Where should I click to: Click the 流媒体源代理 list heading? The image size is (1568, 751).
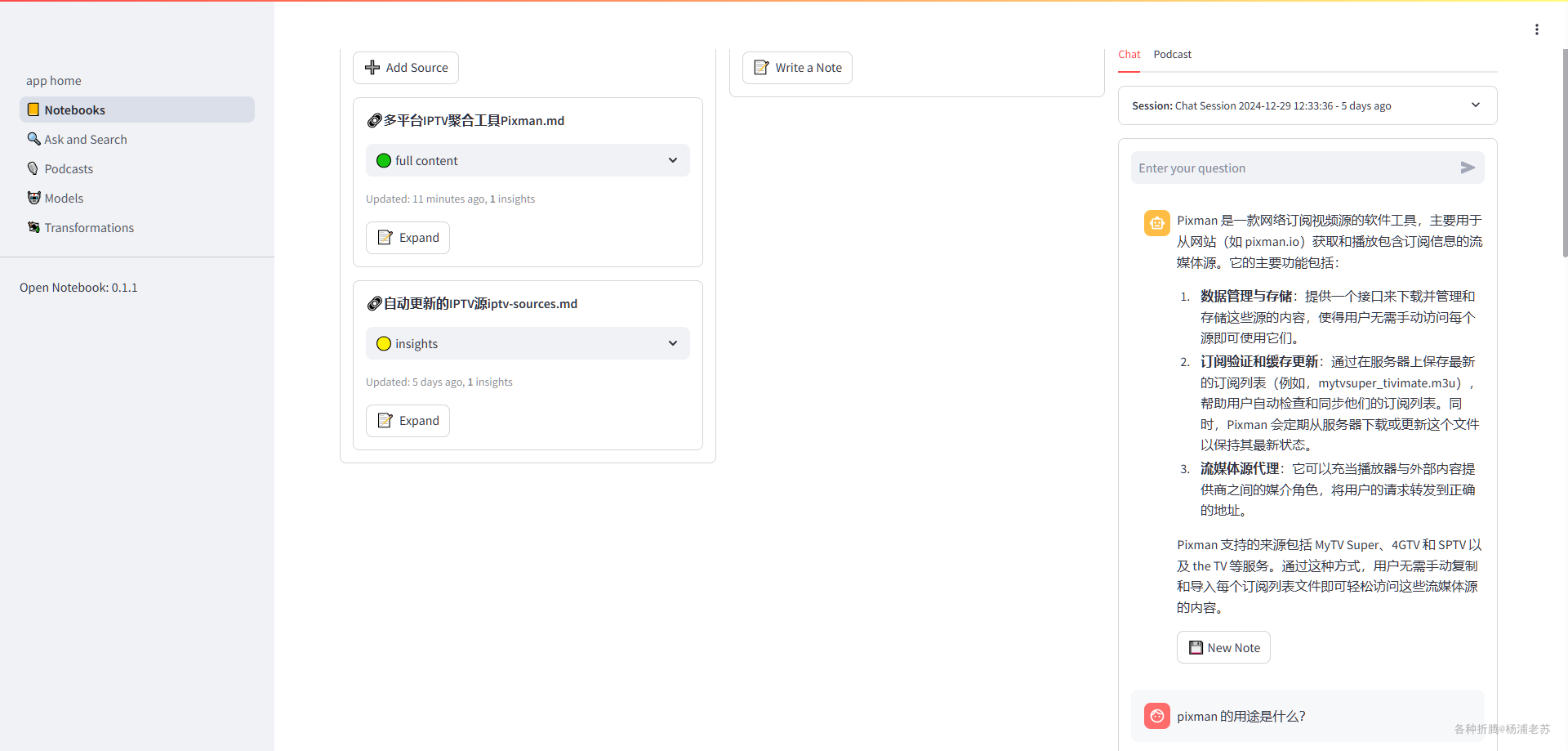[x=1240, y=468]
